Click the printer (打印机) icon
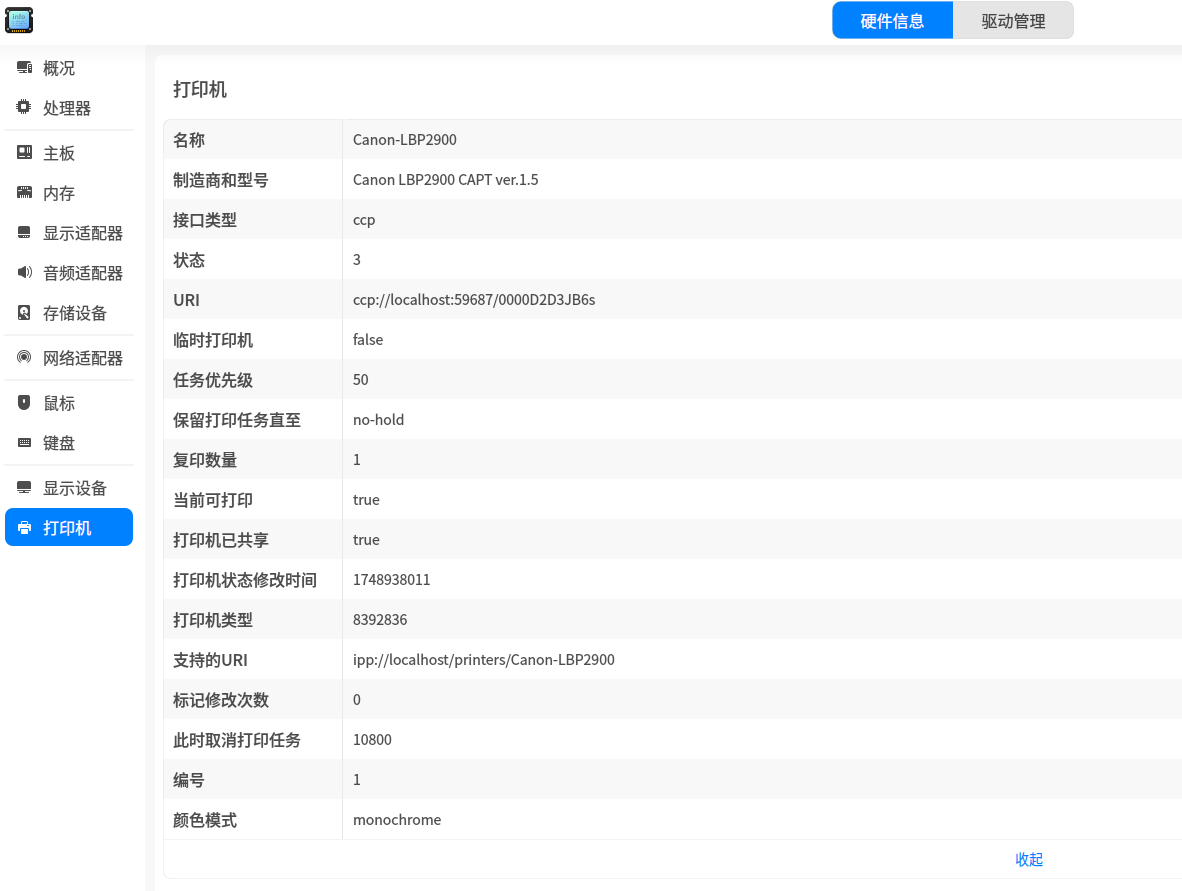Screen dimensions: 1182x891 24,528
